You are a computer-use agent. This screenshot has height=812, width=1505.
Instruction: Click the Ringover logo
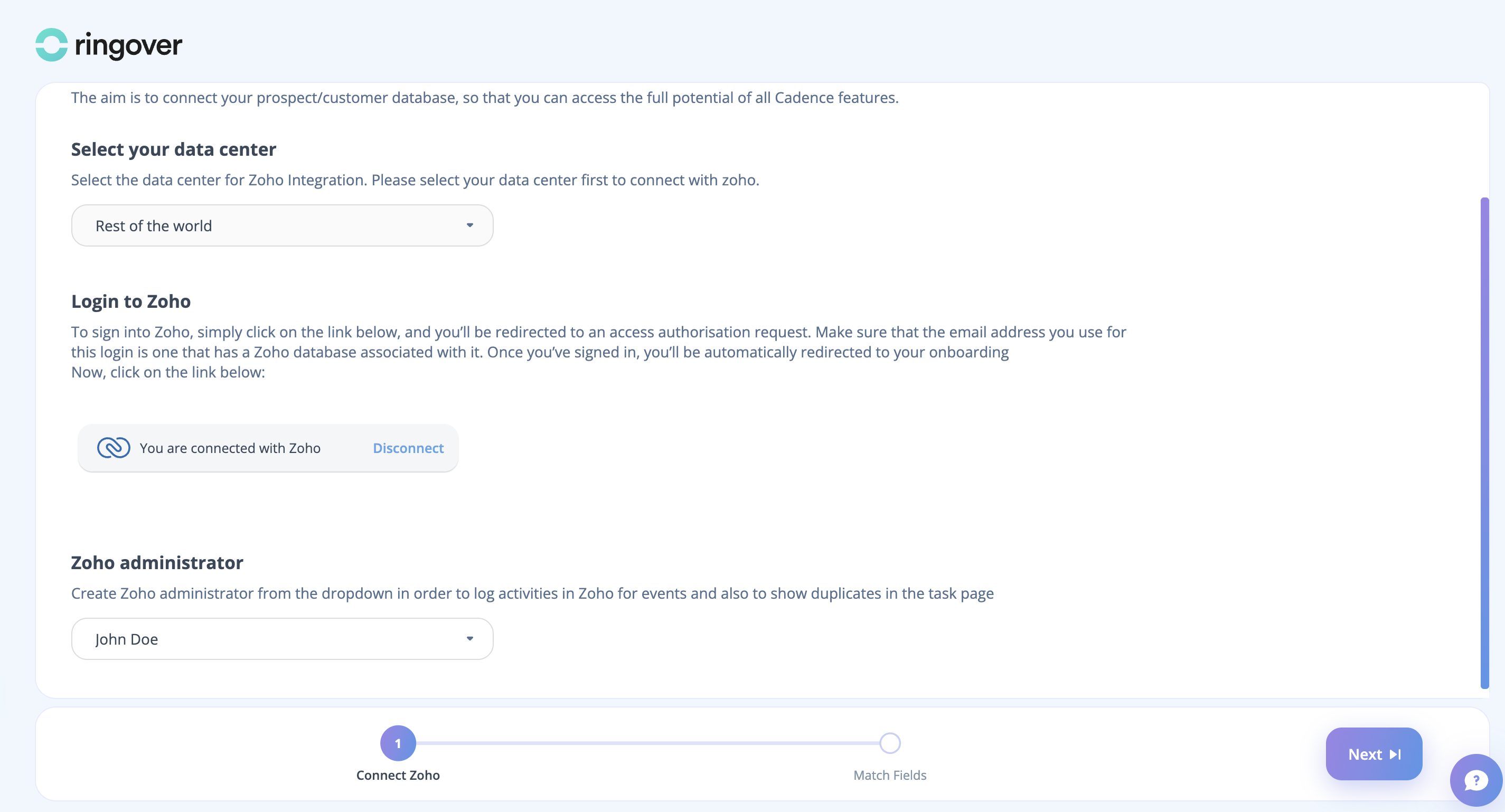(109, 45)
